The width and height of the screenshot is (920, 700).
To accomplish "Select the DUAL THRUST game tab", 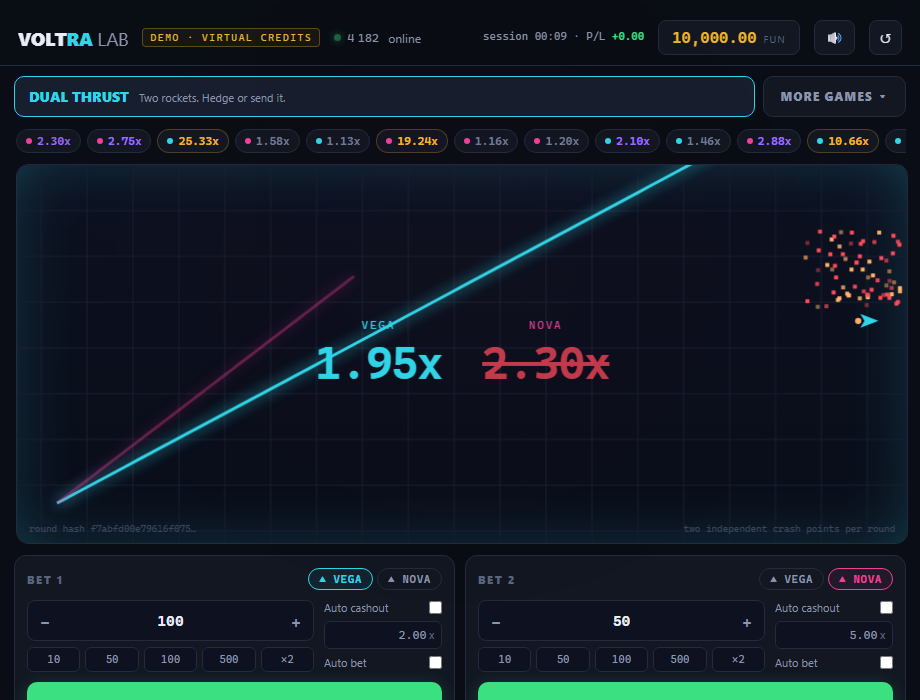I will point(384,96).
